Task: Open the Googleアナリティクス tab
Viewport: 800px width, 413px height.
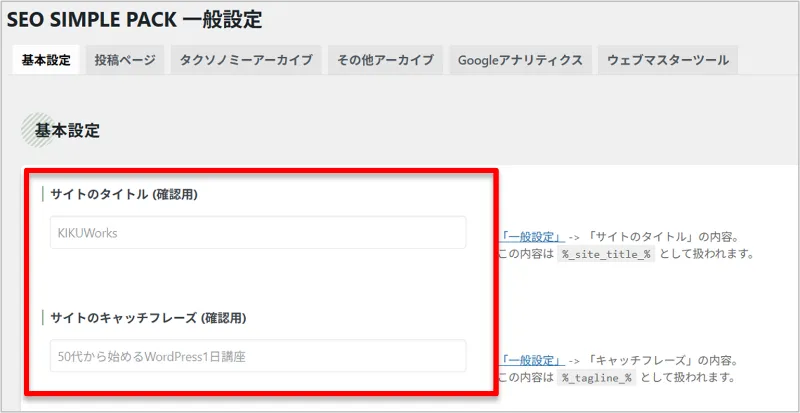Action: pyautogui.click(x=520, y=60)
